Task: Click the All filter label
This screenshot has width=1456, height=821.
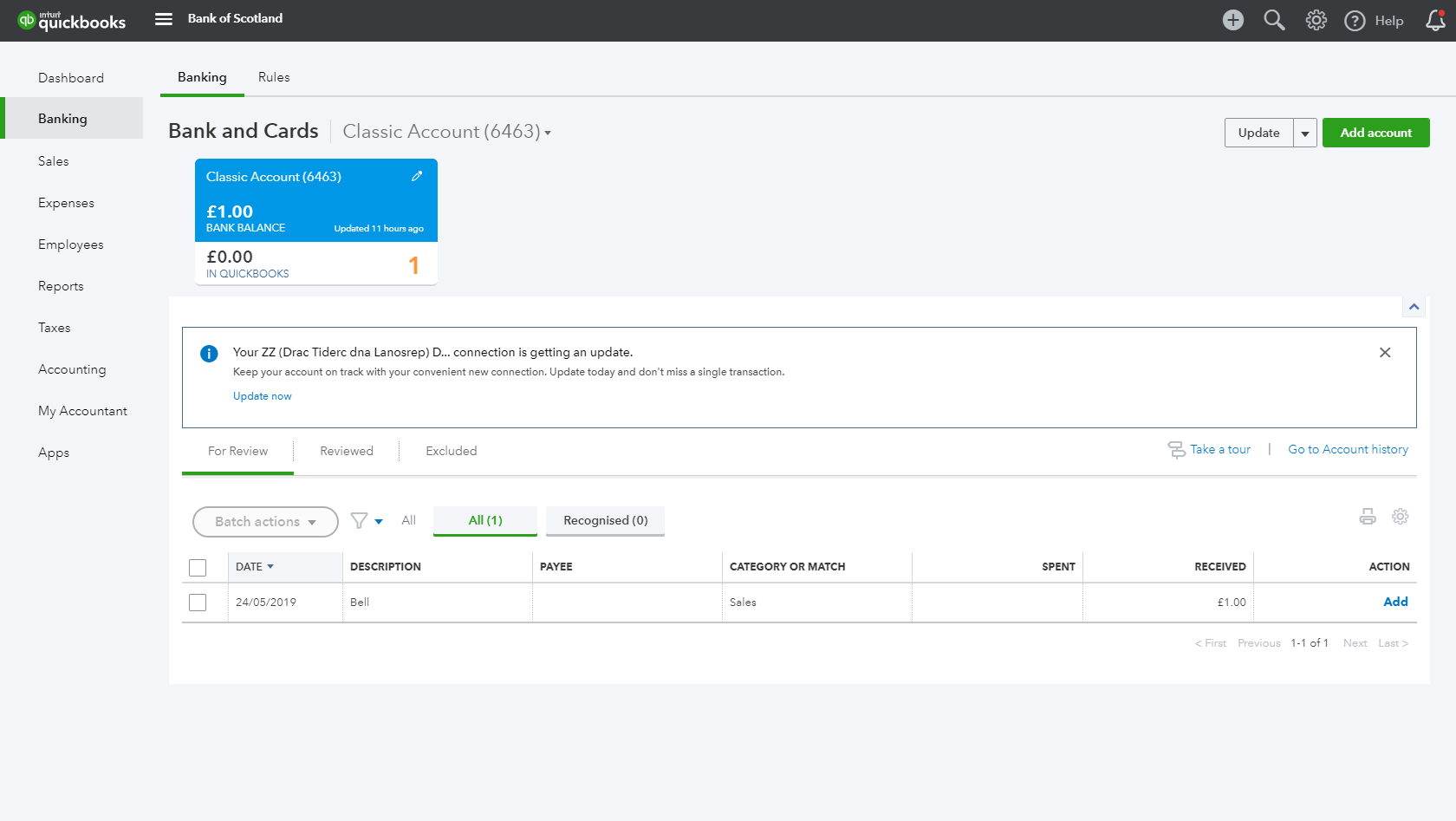Action: click(408, 520)
